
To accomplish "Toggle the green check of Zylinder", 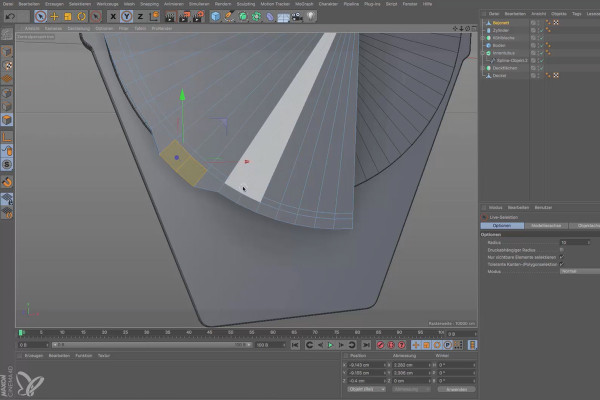I will point(541,30).
